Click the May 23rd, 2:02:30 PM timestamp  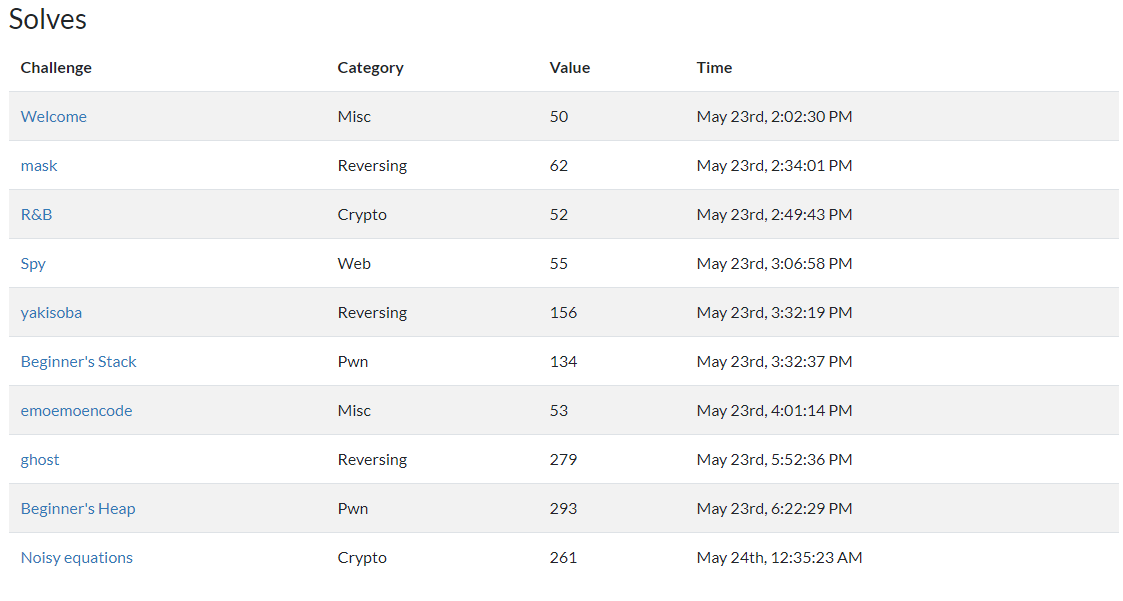774,116
